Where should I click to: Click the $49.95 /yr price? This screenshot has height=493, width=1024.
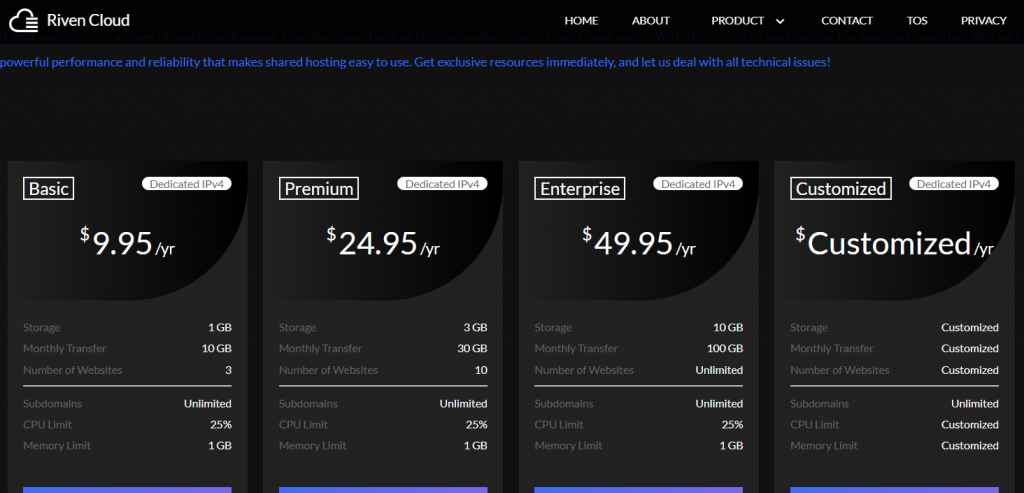(639, 243)
